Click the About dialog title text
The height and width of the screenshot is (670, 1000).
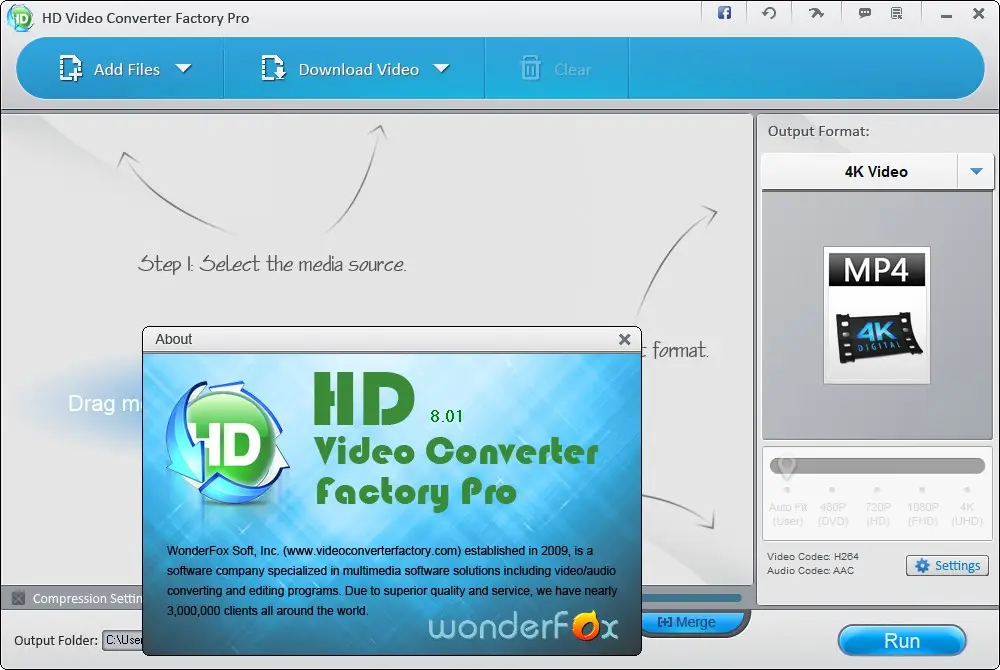tap(173, 339)
